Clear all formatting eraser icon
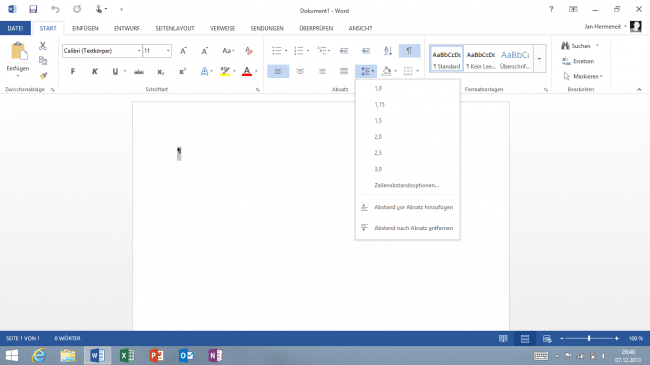 coord(249,51)
